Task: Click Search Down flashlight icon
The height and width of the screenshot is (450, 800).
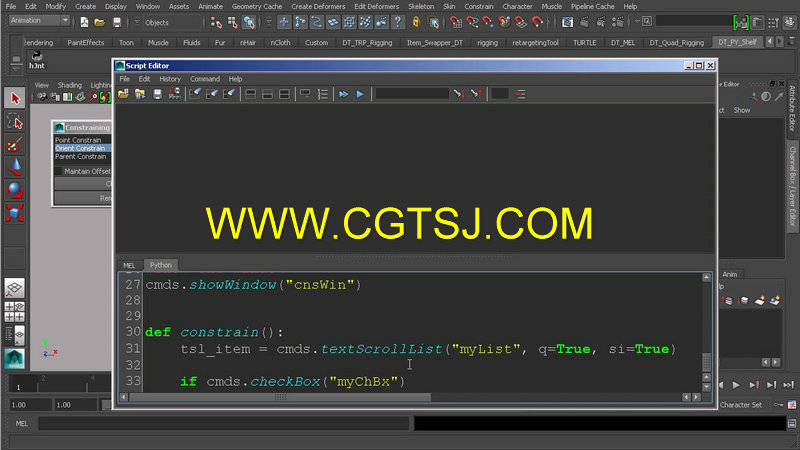Action: point(459,94)
